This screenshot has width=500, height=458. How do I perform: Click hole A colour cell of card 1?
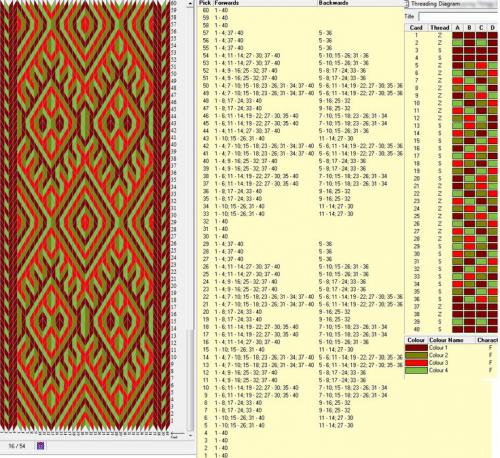[457, 35]
